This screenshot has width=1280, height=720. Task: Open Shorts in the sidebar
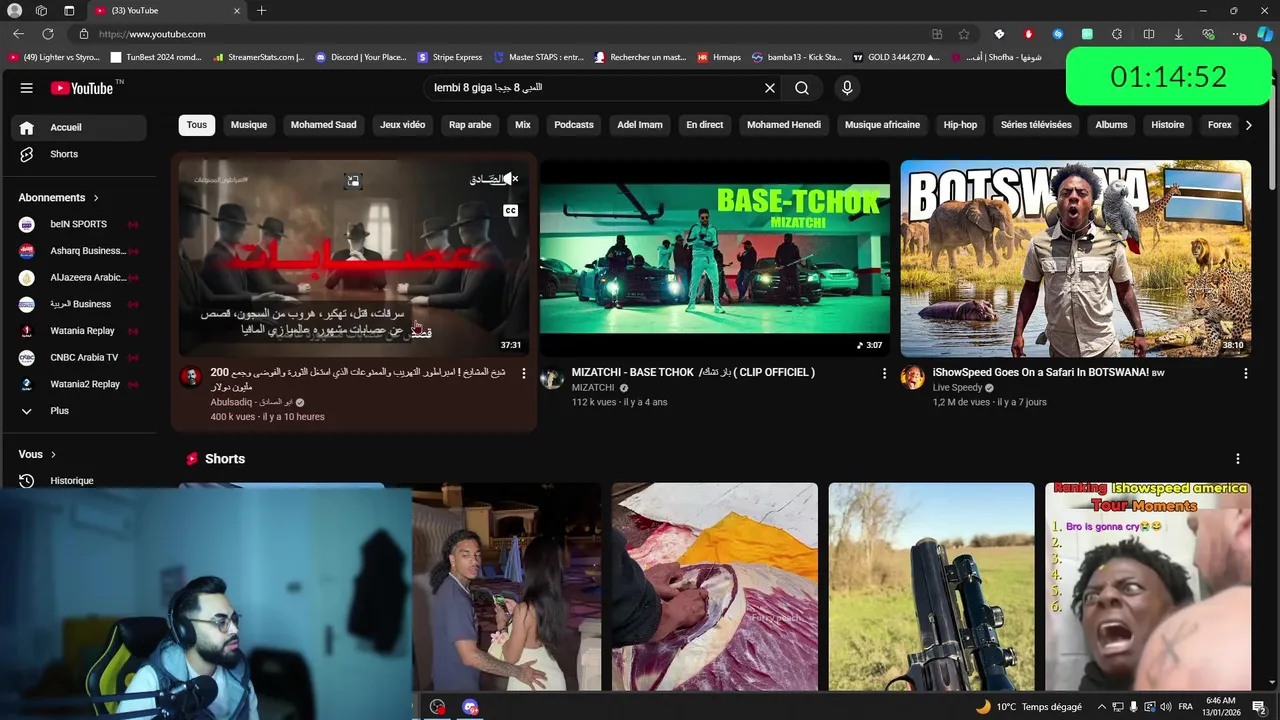tap(79, 154)
